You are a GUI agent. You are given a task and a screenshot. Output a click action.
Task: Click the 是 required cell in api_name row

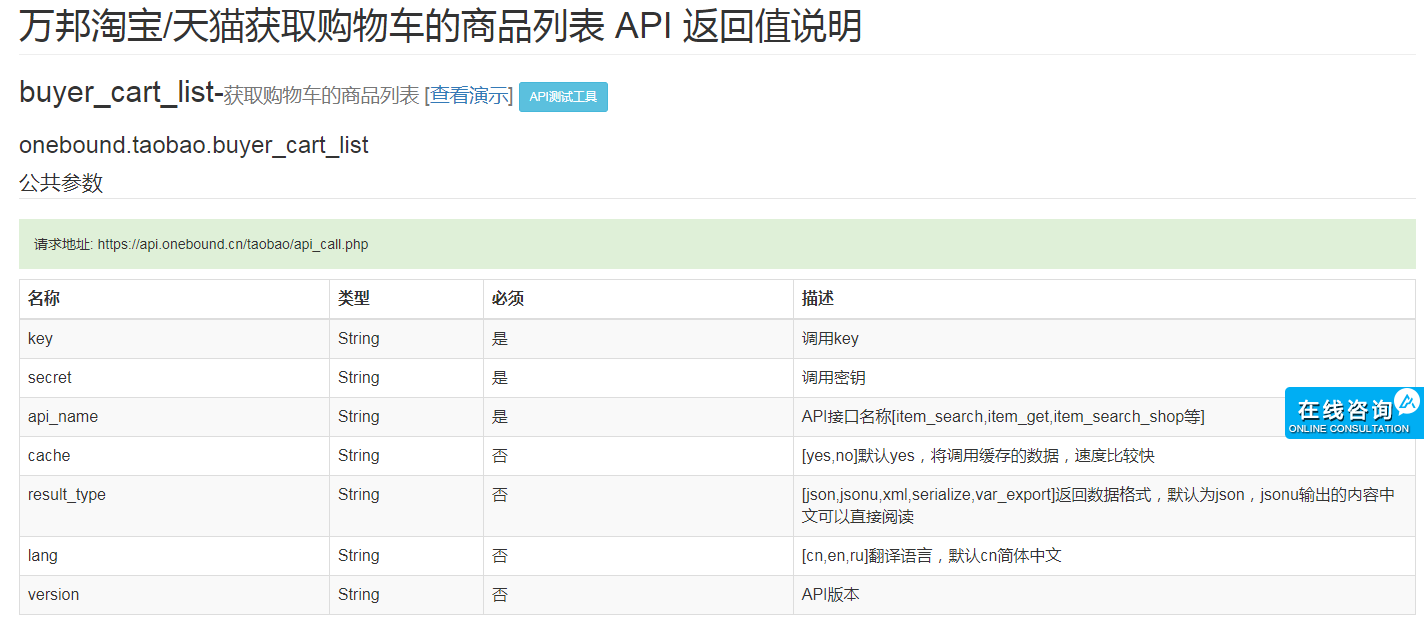638,417
